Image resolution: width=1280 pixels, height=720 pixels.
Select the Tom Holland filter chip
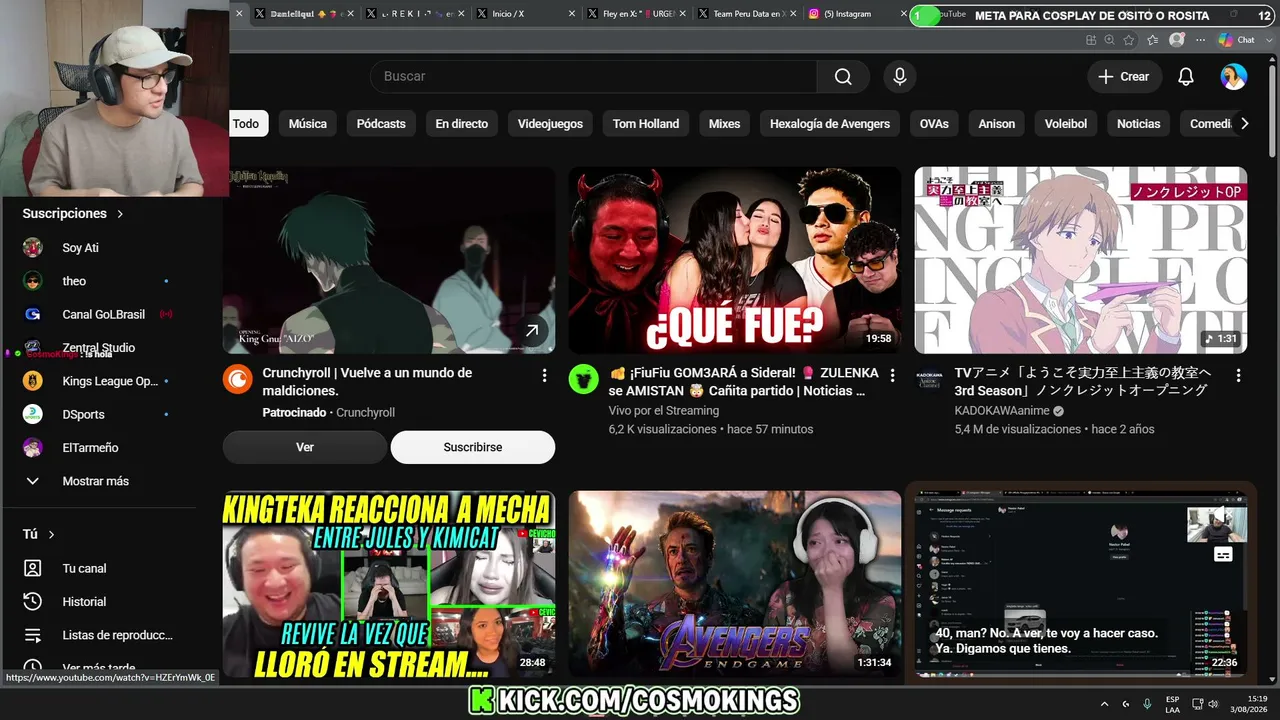coord(646,124)
